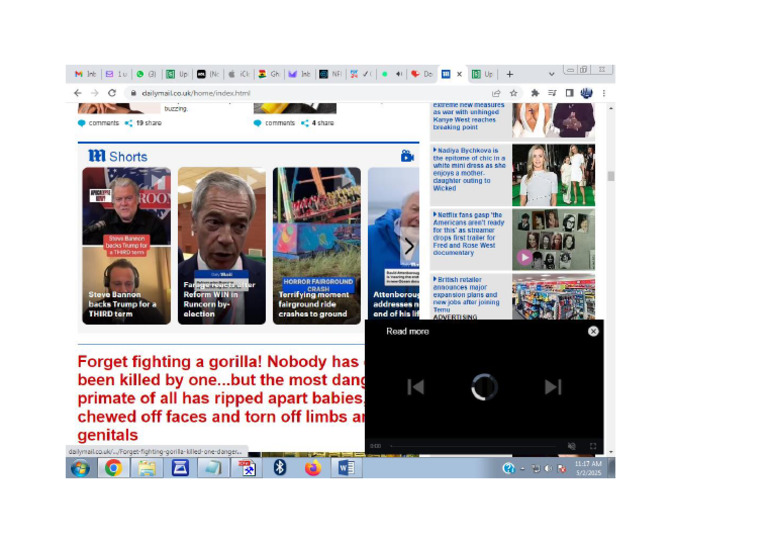Viewport: 768px width, 543px height.
Task: Open the scanner app on taskbar
Action: click(x=180, y=469)
